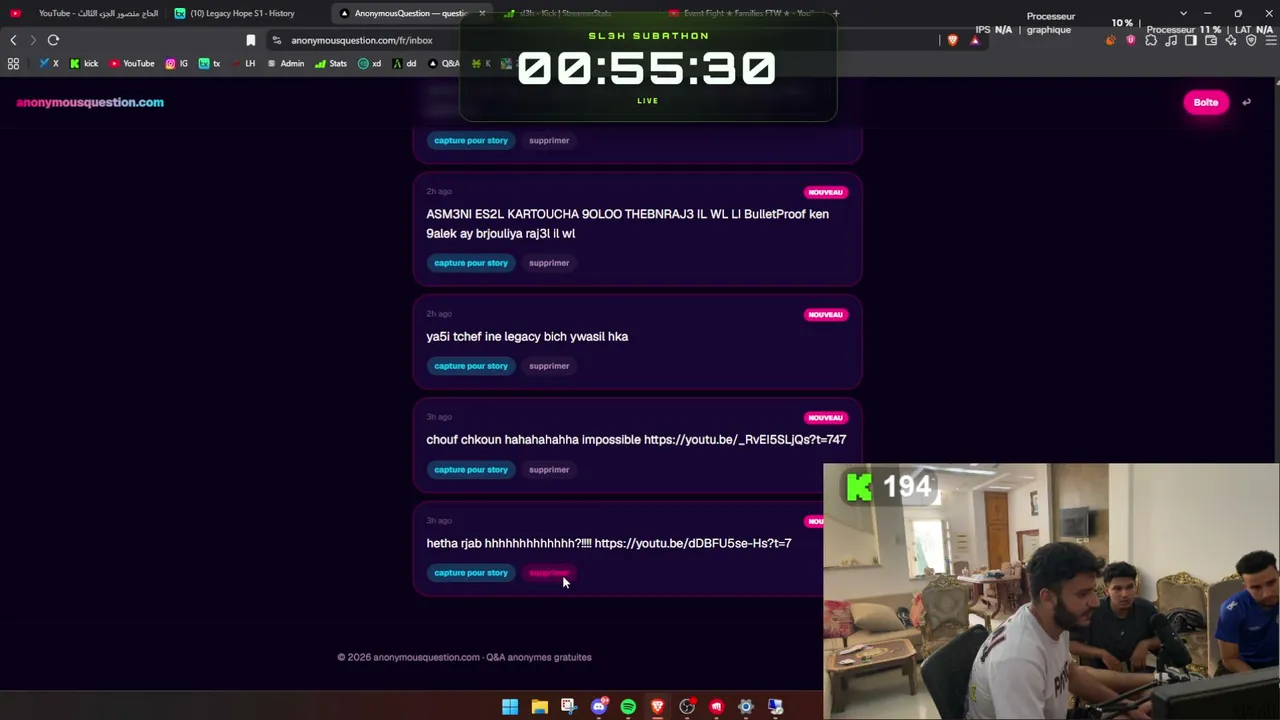The height and width of the screenshot is (720, 1280).
Task: Open the Brave Wallet icon
Action: click(1211, 40)
